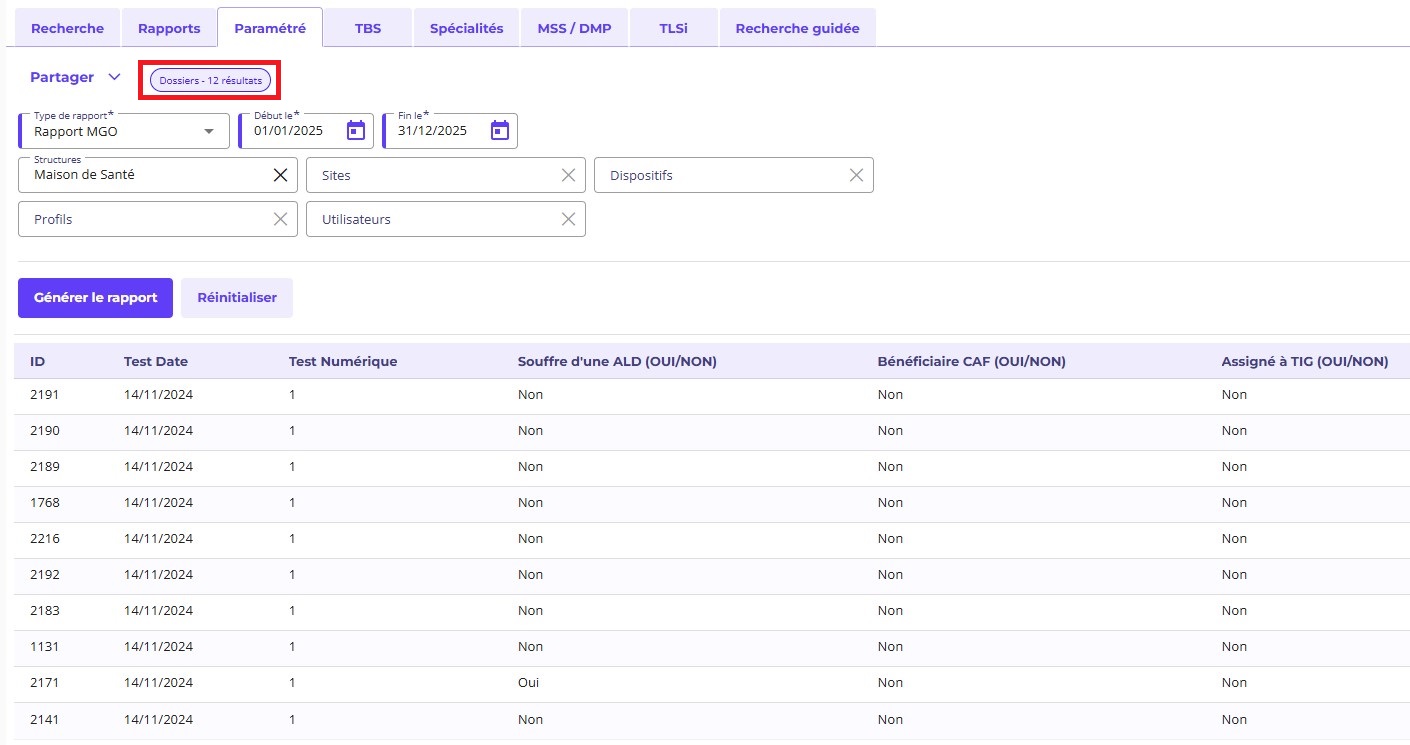Open the Sites selection field
This screenshot has width=1410, height=745.
[x=430, y=175]
